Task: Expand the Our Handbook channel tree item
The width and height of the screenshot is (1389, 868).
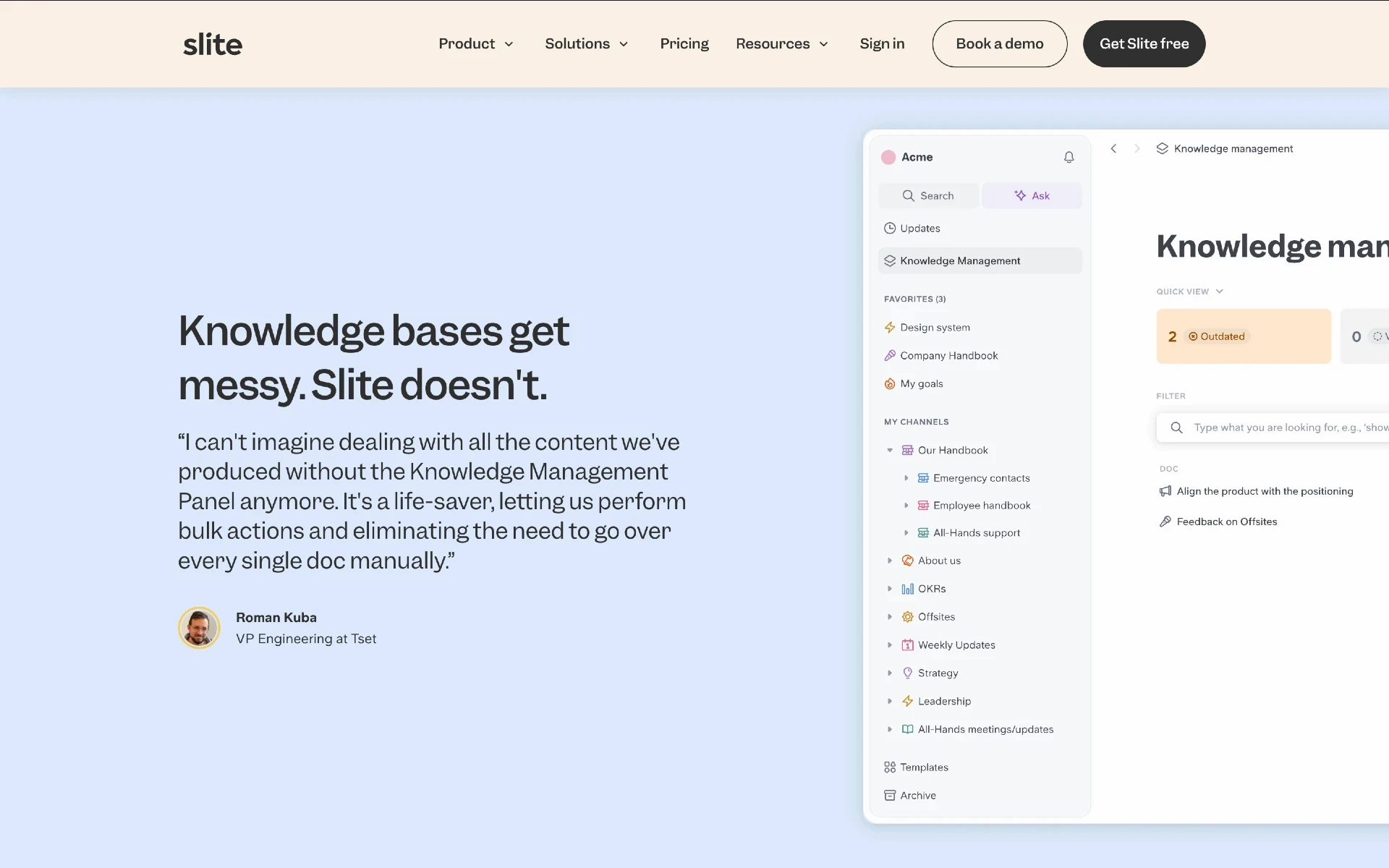Action: pyautogui.click(x=889, y=449)
